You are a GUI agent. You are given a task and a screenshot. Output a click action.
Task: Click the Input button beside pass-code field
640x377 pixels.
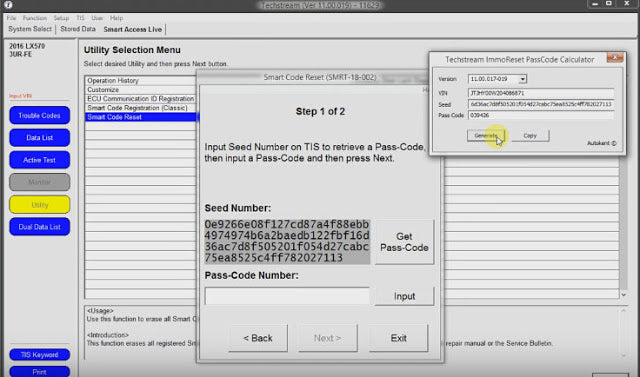coord(404,296)
